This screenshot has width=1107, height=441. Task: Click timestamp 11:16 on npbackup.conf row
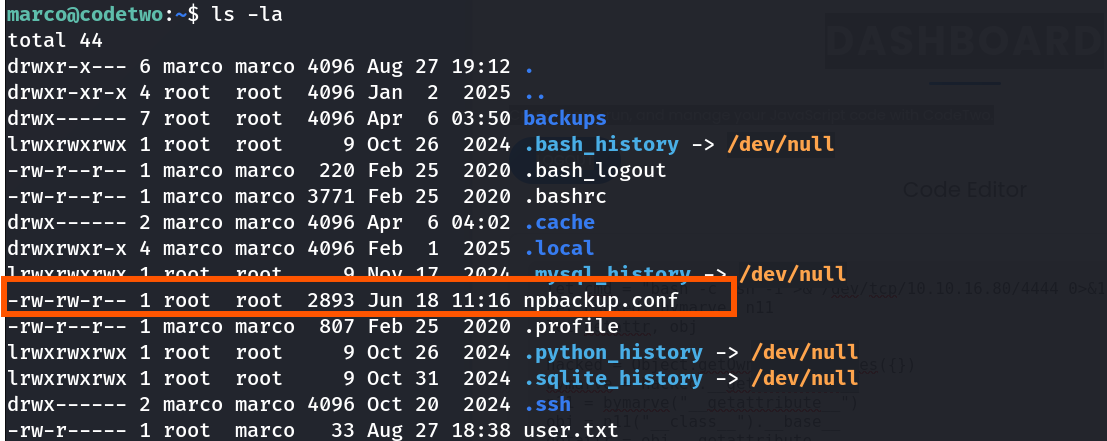481,301
